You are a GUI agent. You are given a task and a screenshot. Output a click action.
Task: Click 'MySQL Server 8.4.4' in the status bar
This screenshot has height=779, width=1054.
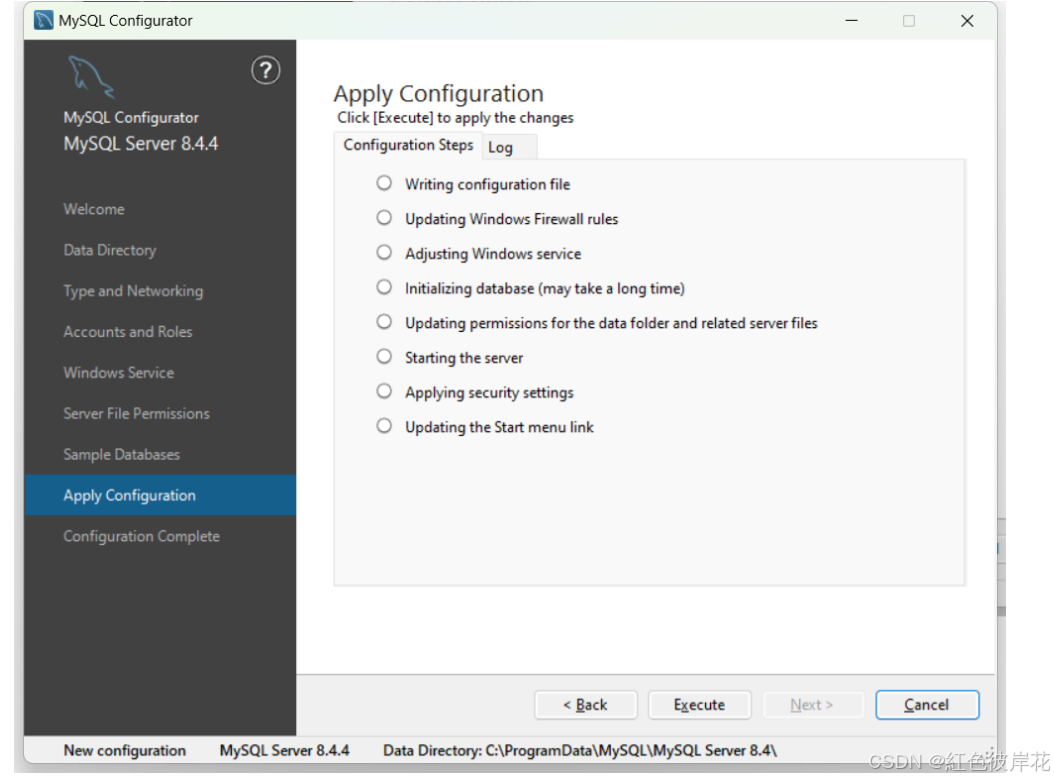tap(284, 751)
